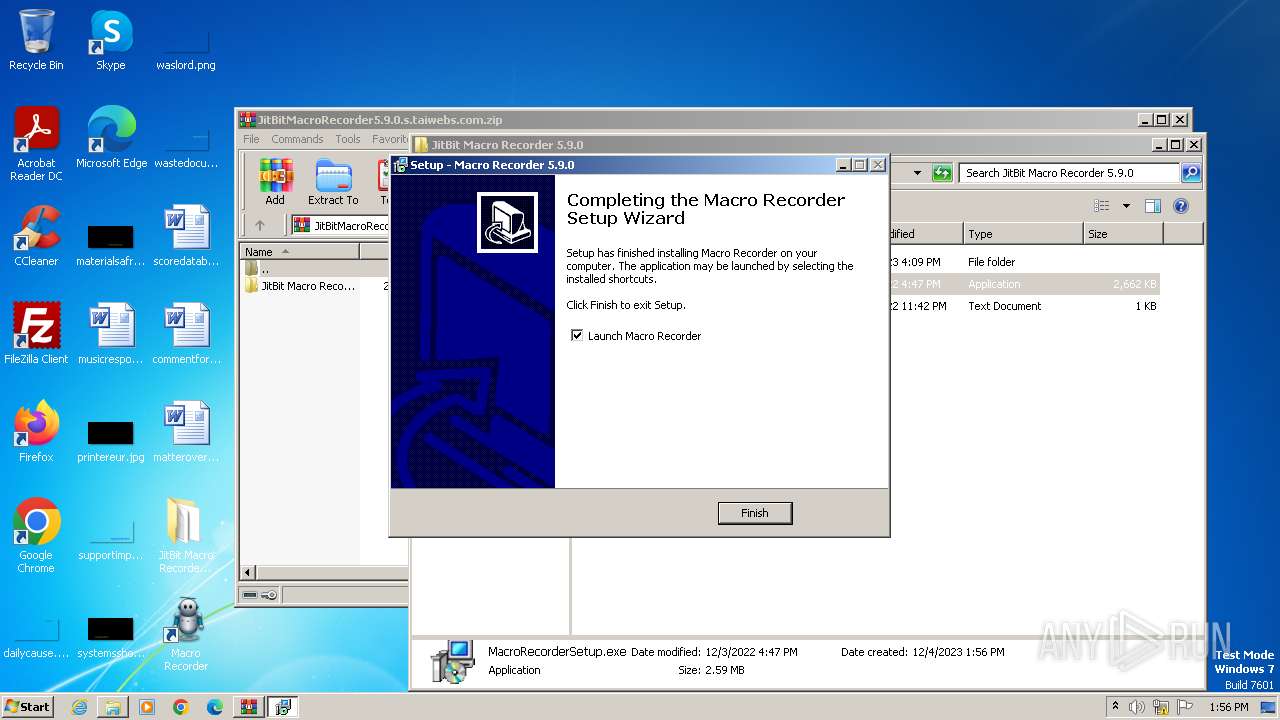Open Recycle Bin desktop icon
1280x720 pixels.
[36, 40]
